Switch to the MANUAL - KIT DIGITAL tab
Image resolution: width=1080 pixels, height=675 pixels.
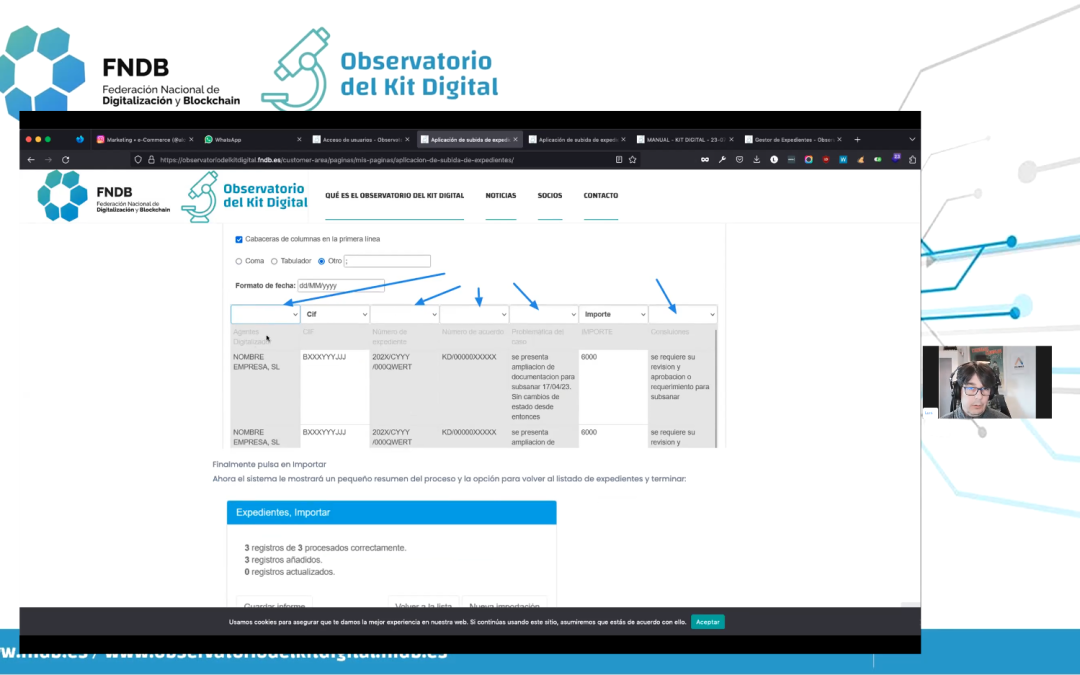coord(685,139)
